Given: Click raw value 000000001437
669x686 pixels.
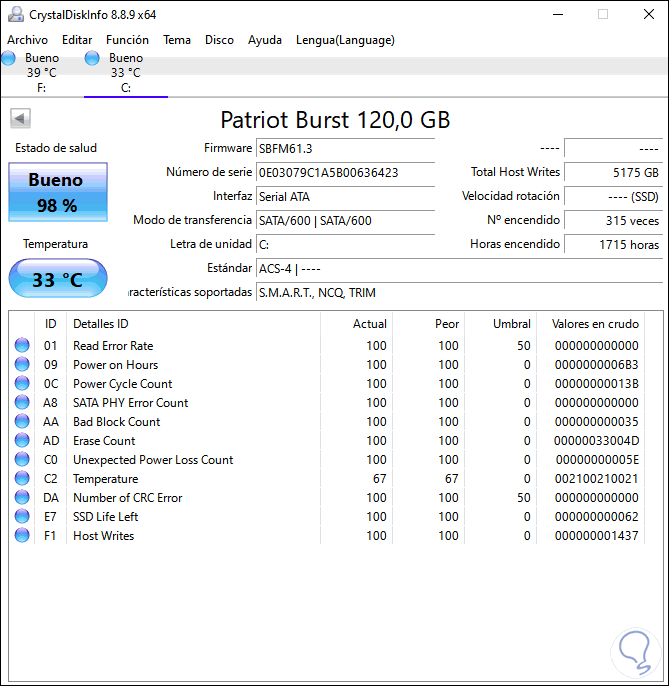Looking at the screenshot, I should pos(596,536).
